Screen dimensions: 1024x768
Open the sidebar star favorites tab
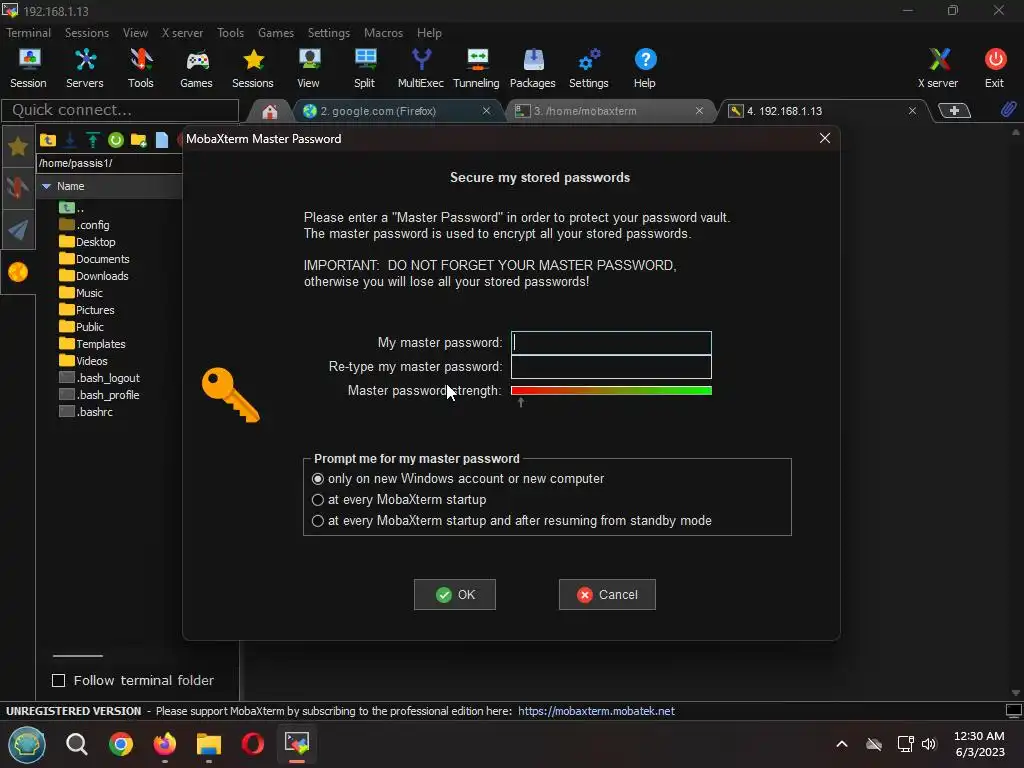[18, 146]
